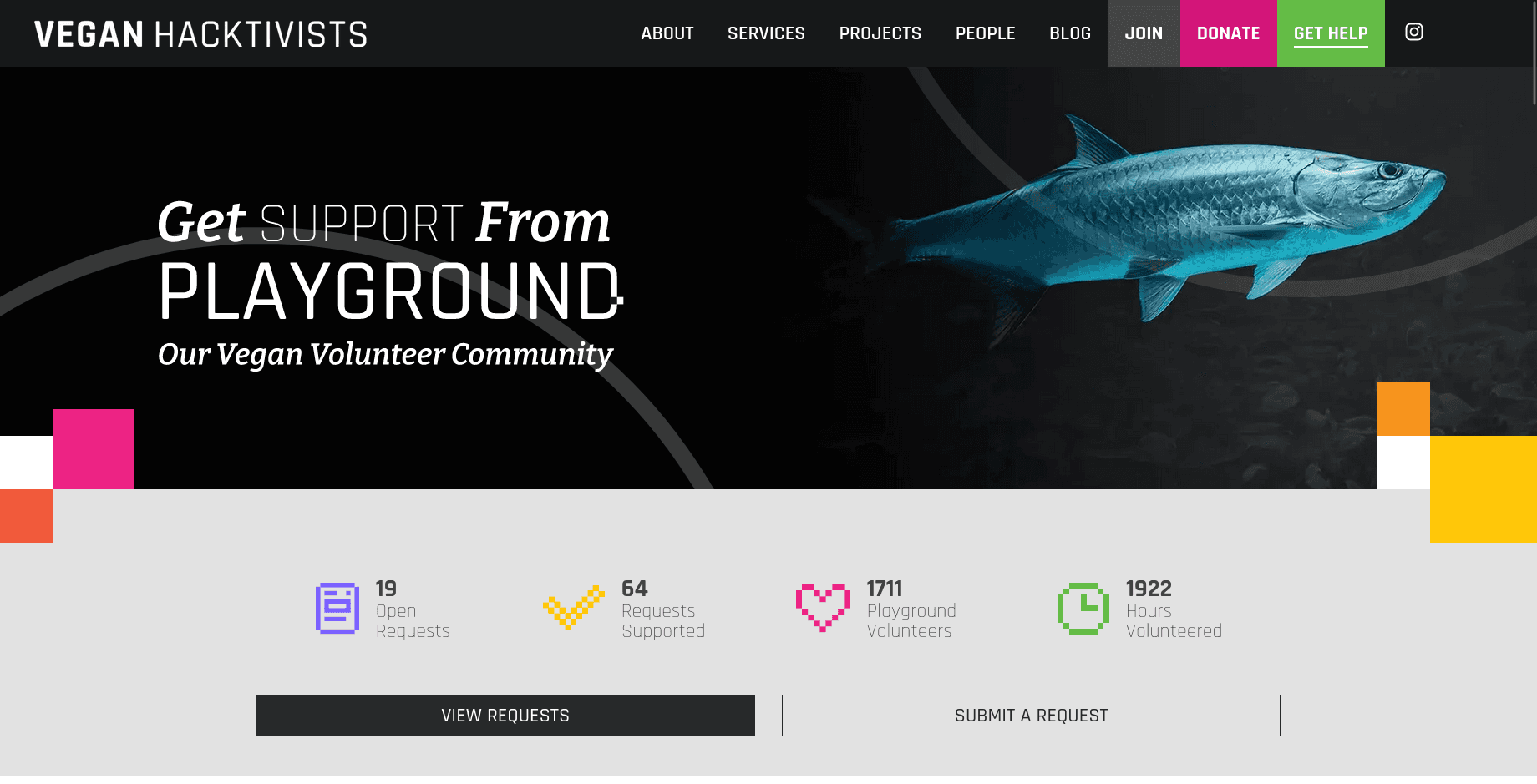Visit the Blog page
The width and height of the screenshot is (1537, 784).
(x=1070, y=33)
